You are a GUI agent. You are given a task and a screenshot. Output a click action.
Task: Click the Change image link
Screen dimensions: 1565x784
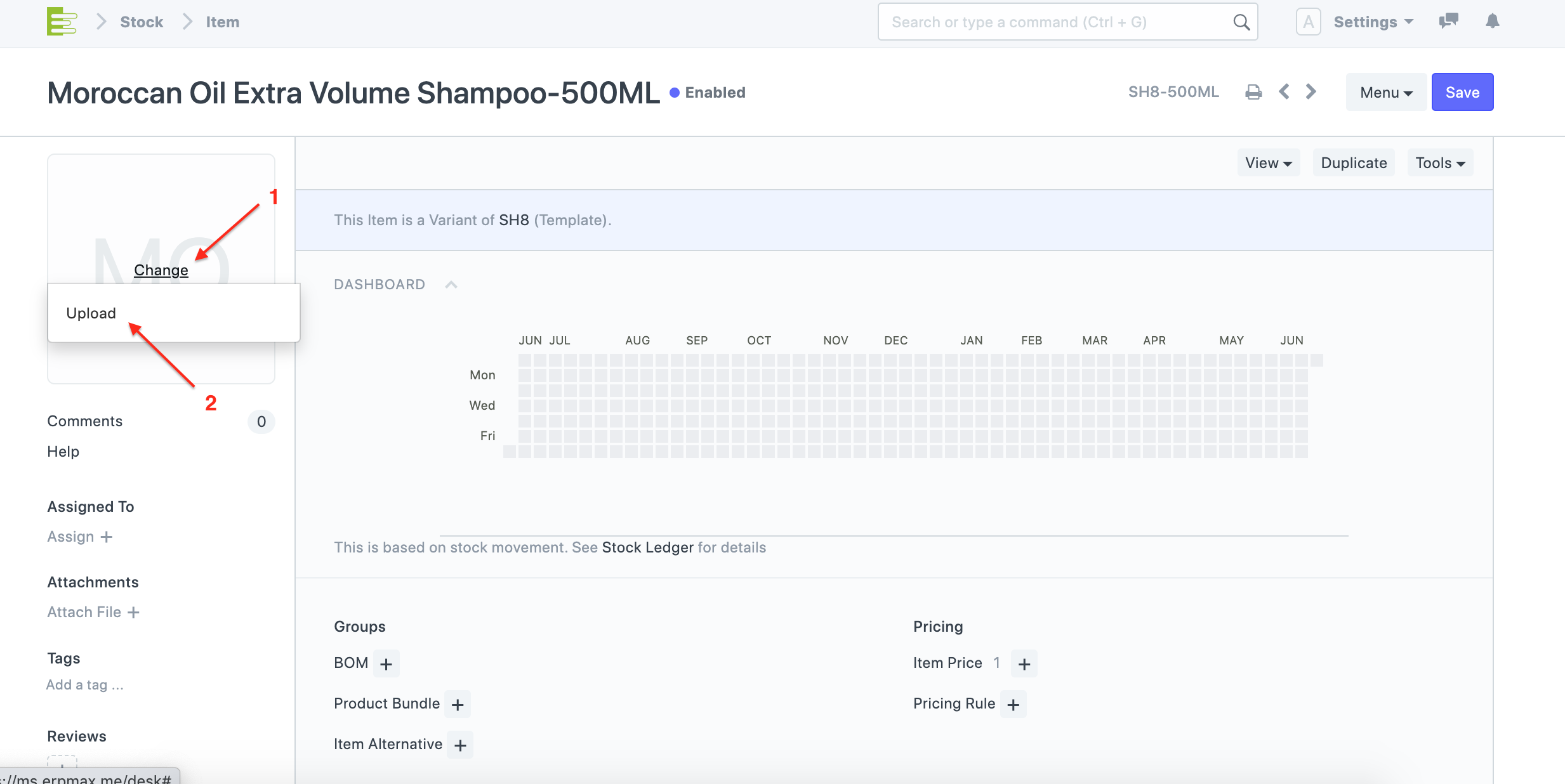161,270
